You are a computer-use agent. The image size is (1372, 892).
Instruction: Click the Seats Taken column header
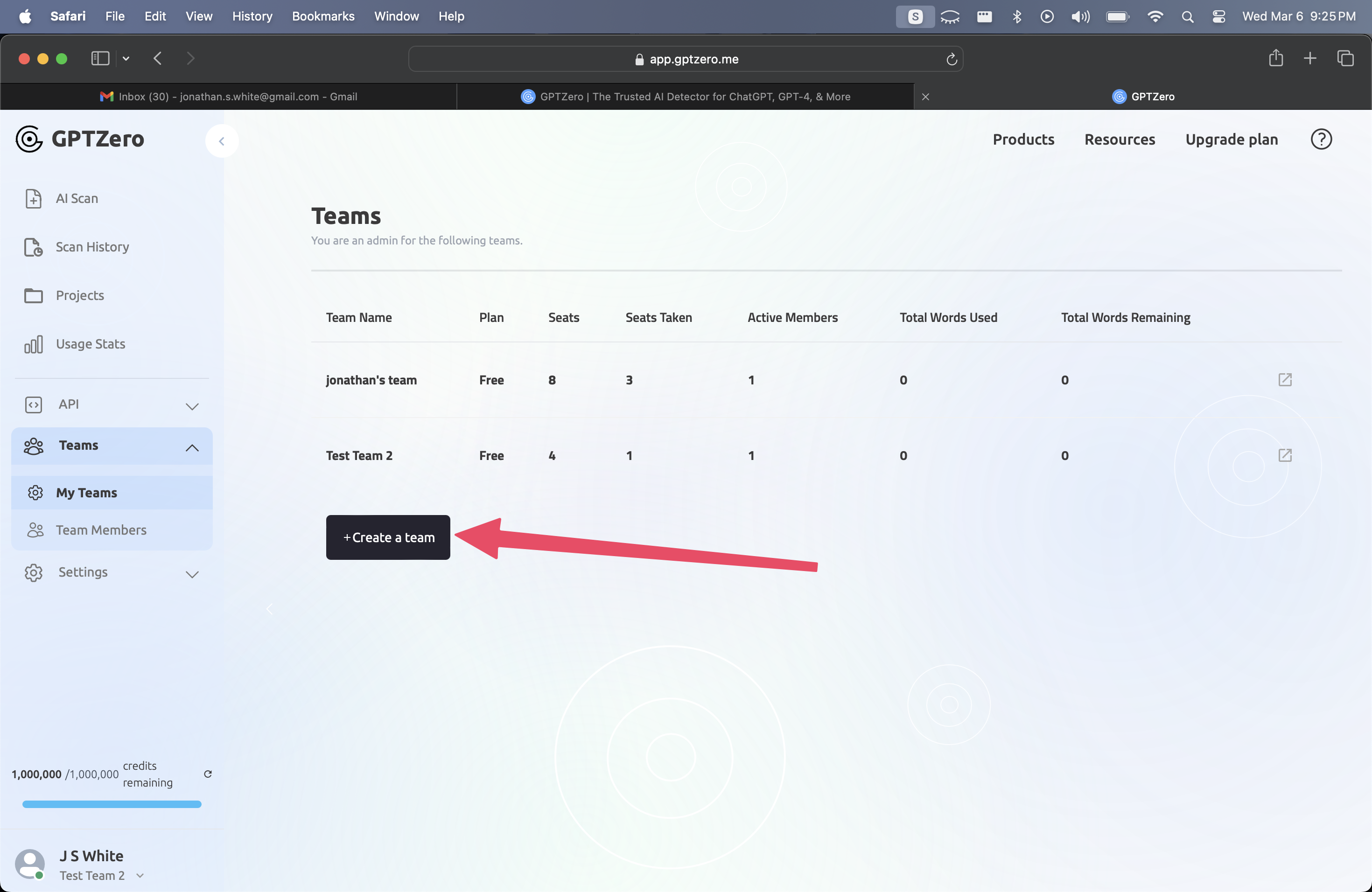pyautogui.click(x=658, y=318)
